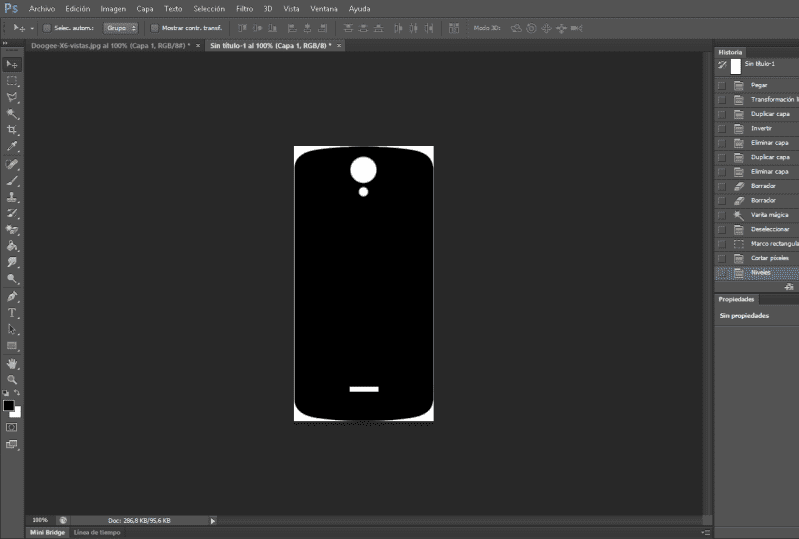Viewport: 799px width, 539px height.
Task: Select the Rectangular Marquee tool
Action: tap(12, 81)
